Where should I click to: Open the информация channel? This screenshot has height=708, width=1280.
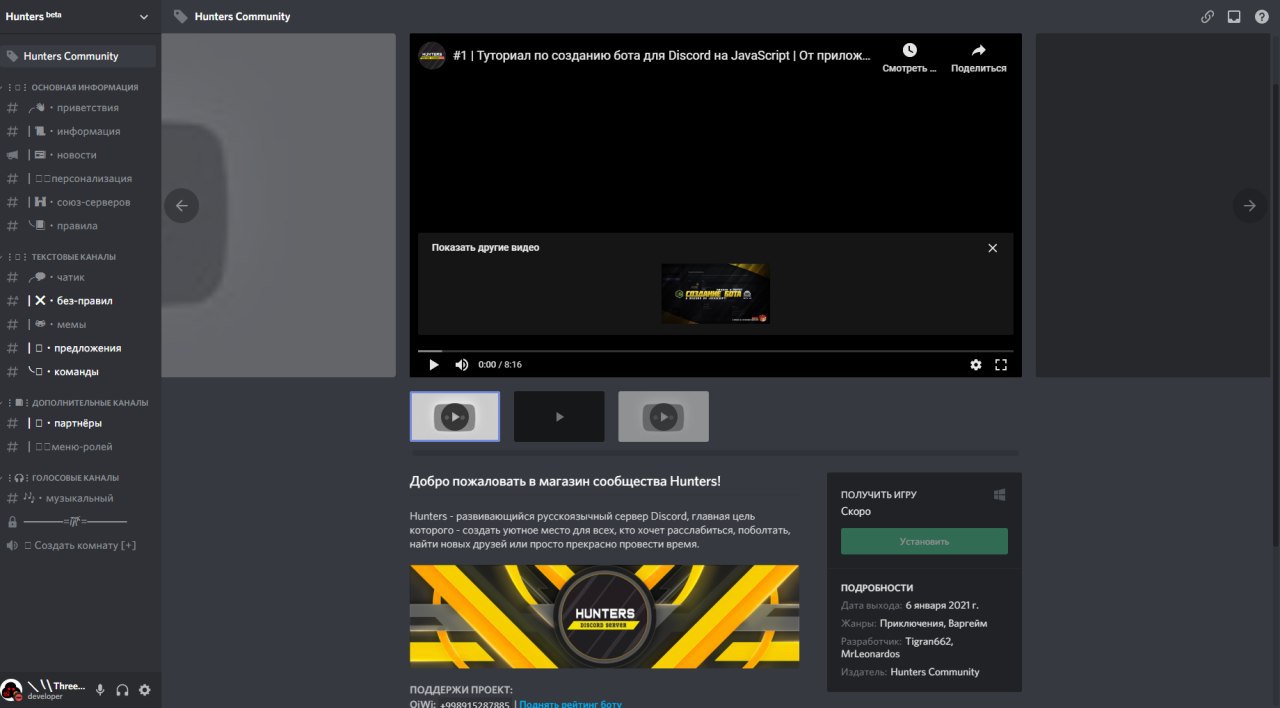[79, 131]
